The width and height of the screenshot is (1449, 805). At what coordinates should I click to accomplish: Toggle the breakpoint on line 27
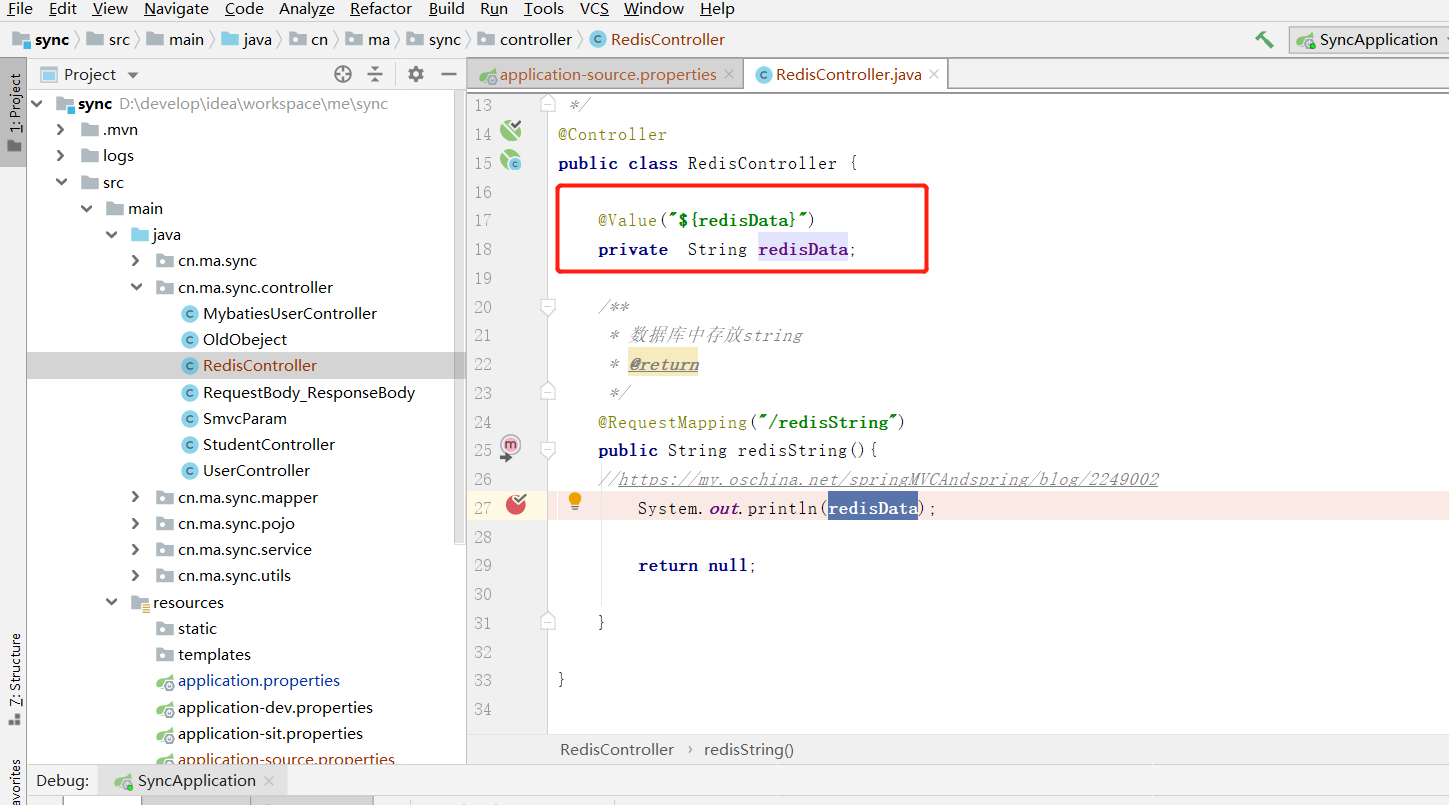click(x=516, y=505)
